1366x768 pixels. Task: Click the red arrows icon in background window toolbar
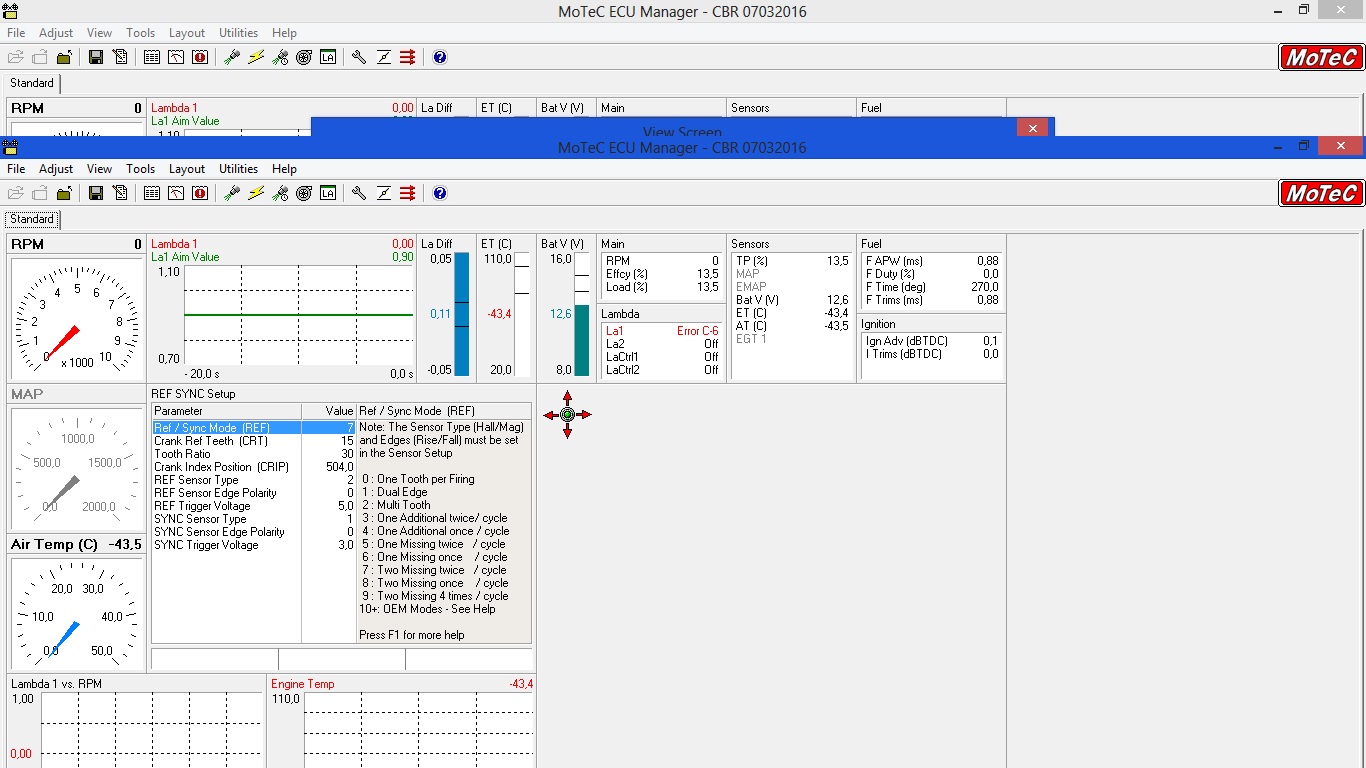click(x=407, y=57)
